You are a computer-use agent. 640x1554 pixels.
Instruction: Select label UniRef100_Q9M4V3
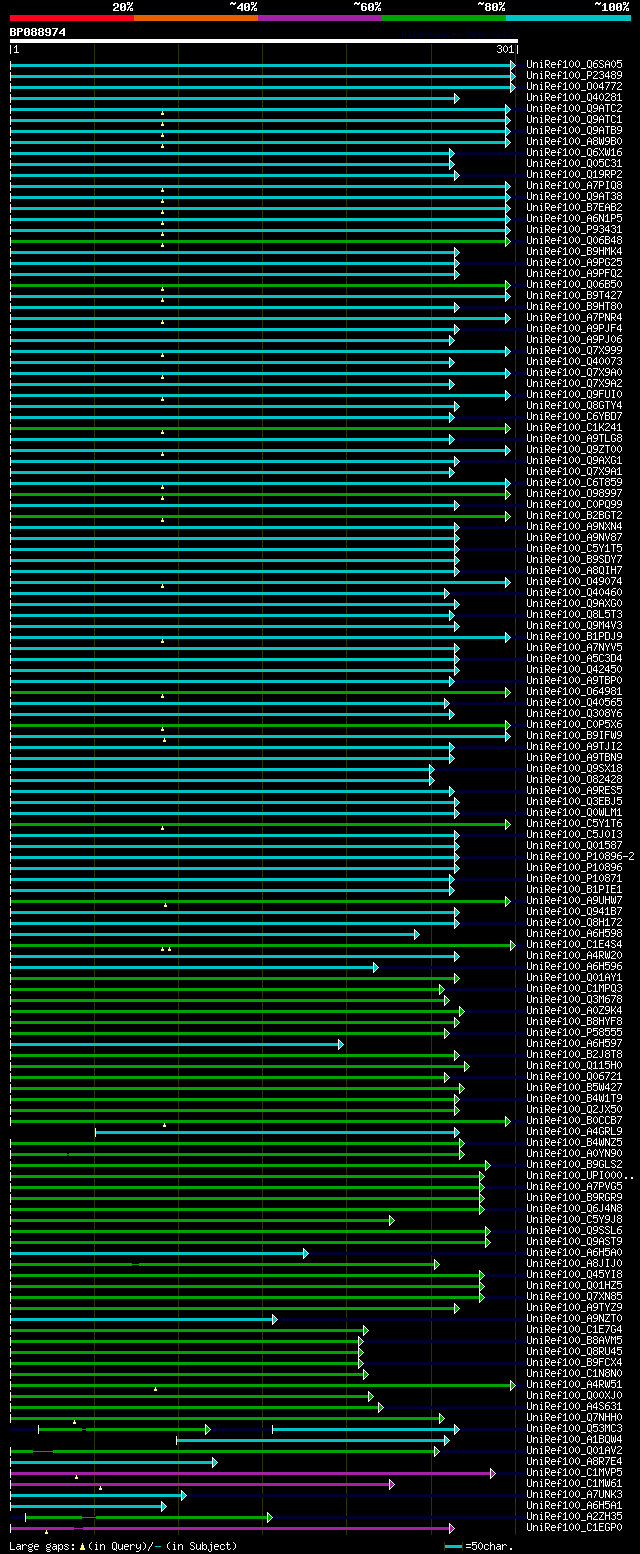[574, 625]
